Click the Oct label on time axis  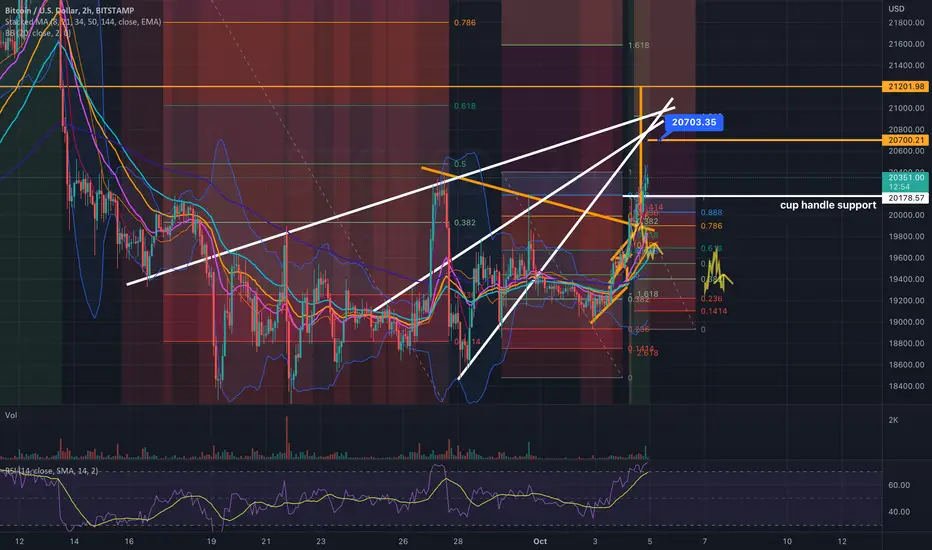coord(540,541)
